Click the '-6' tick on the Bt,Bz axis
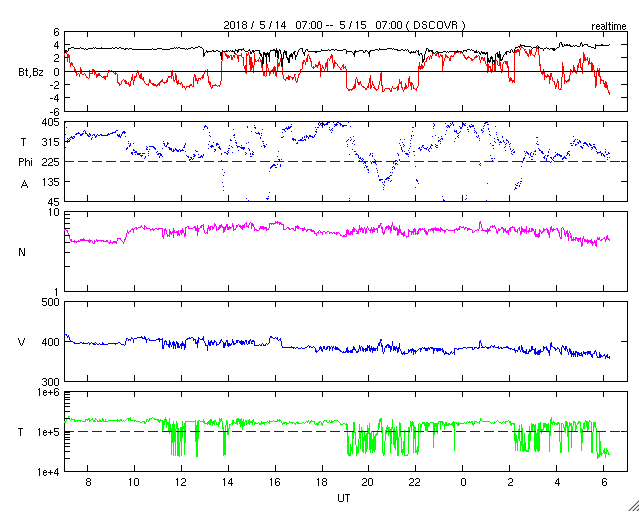 click(x=55, y=112)
